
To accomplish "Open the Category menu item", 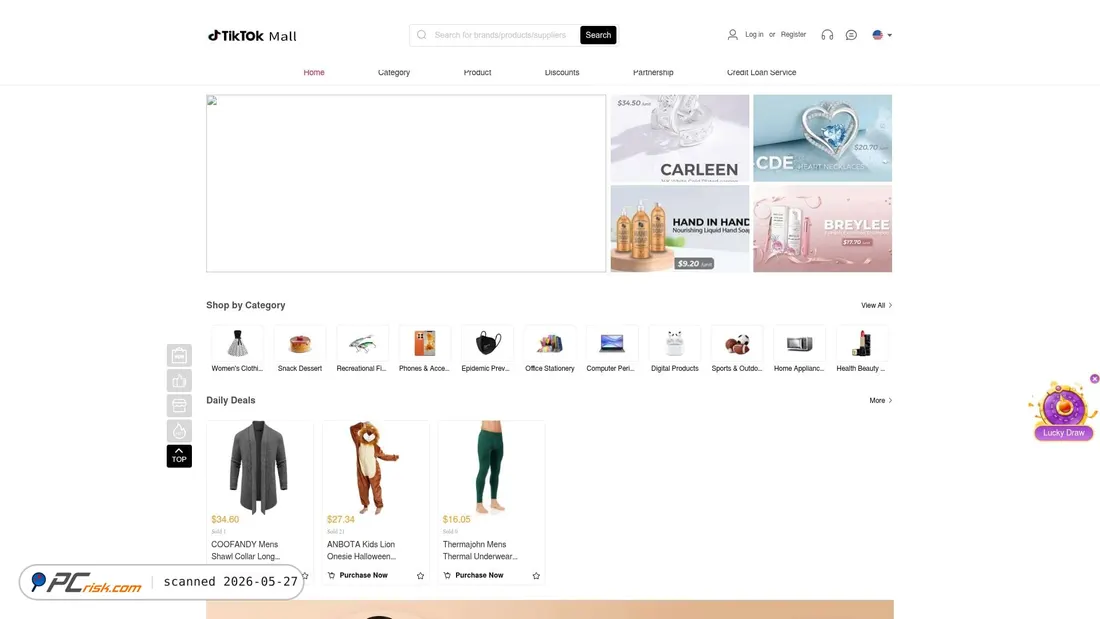I will click(x=394, y=72).
